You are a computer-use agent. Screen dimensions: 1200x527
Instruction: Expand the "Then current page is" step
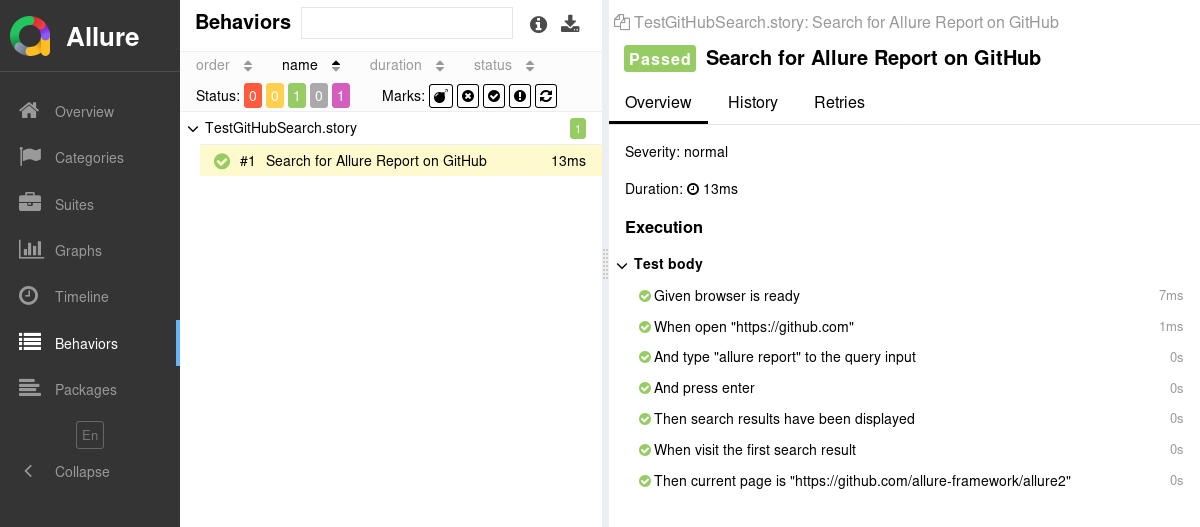click(910, 481)
